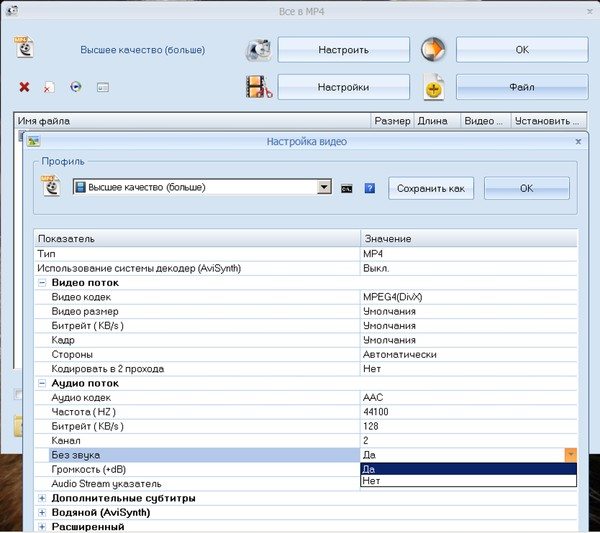600x533 pixels.
Task: Close the Настройка видео dialog
Action: point(578,142)
